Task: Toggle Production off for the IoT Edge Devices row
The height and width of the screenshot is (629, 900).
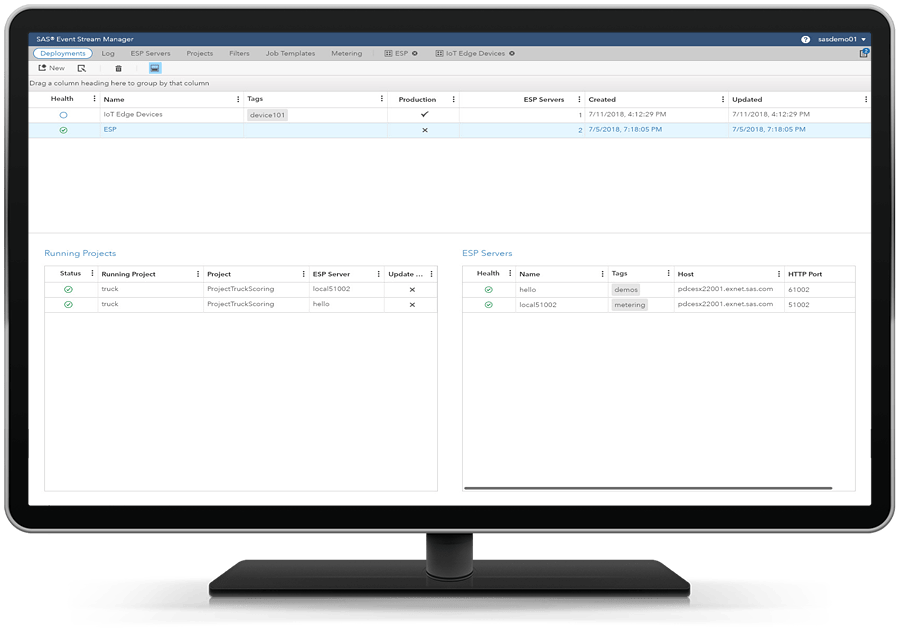Action: tap(424, 114)
